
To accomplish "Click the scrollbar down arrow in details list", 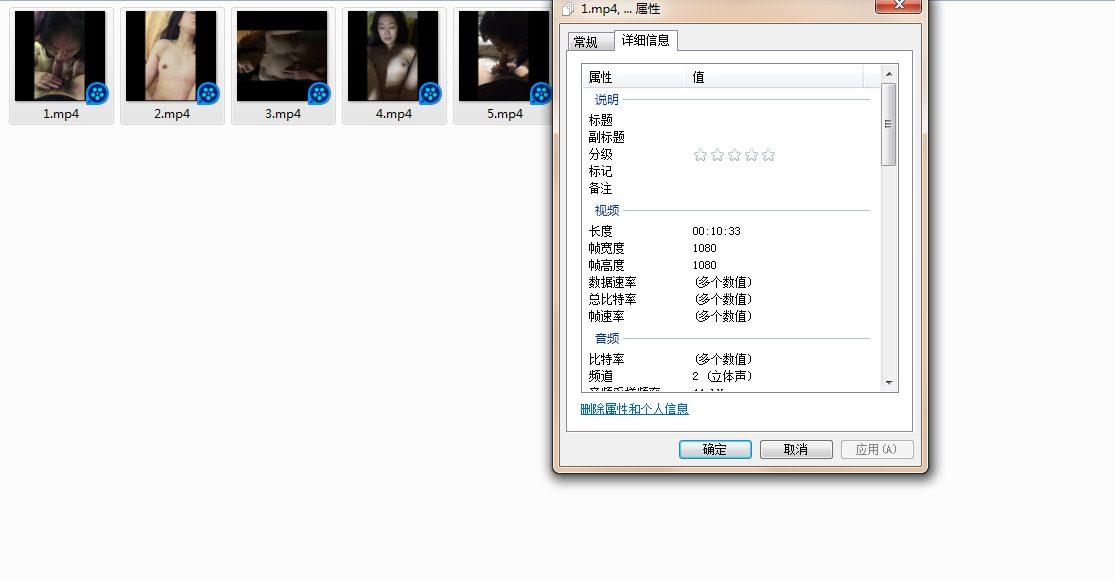I will point(889,383).
